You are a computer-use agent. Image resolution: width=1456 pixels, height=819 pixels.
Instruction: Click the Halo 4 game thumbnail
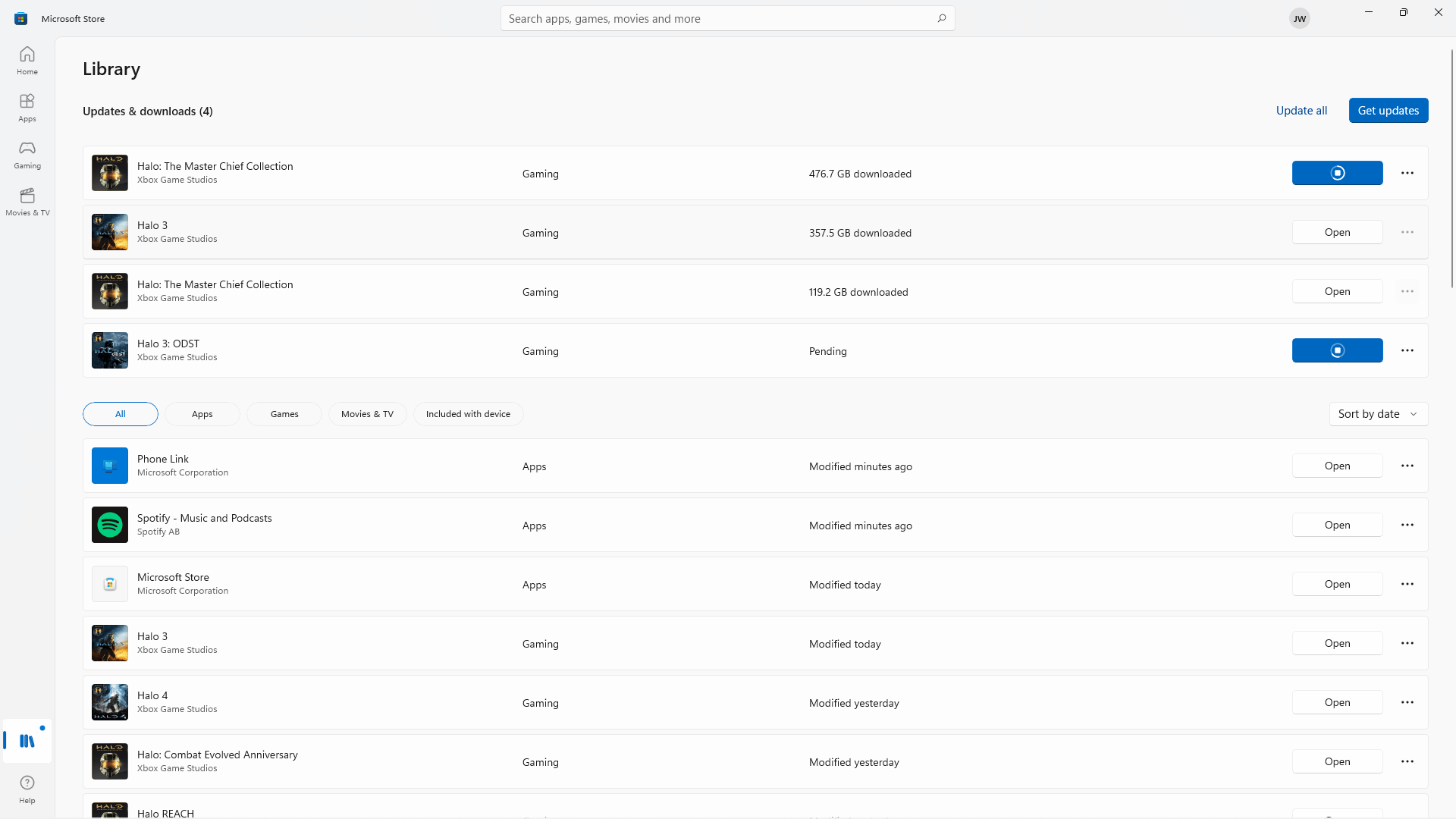(110, 702)
